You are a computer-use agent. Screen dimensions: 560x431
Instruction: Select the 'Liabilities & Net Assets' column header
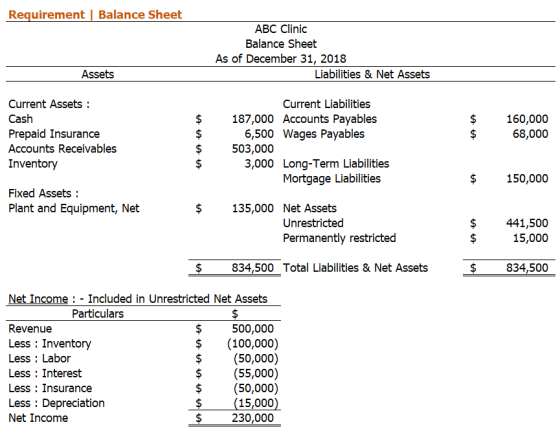(372, 74)
